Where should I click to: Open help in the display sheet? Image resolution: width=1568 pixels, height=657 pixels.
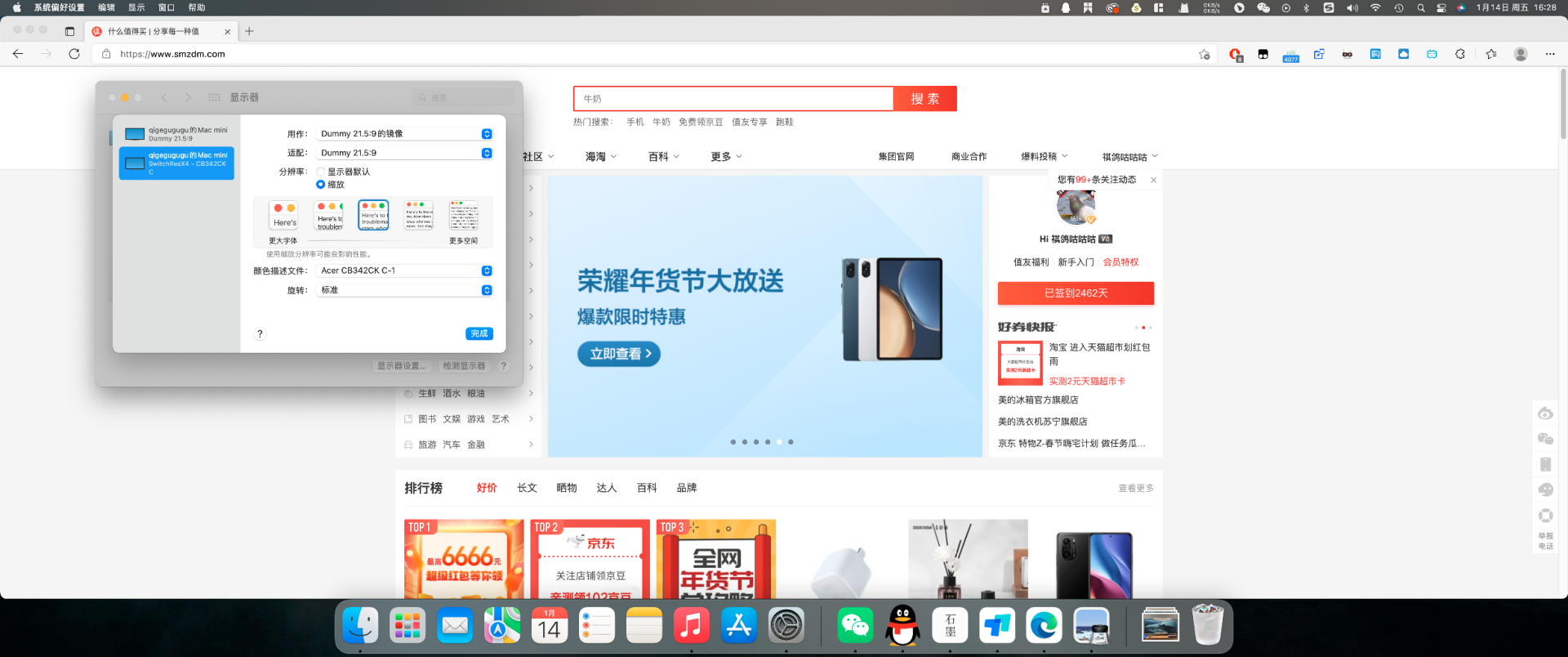point(260,333)
